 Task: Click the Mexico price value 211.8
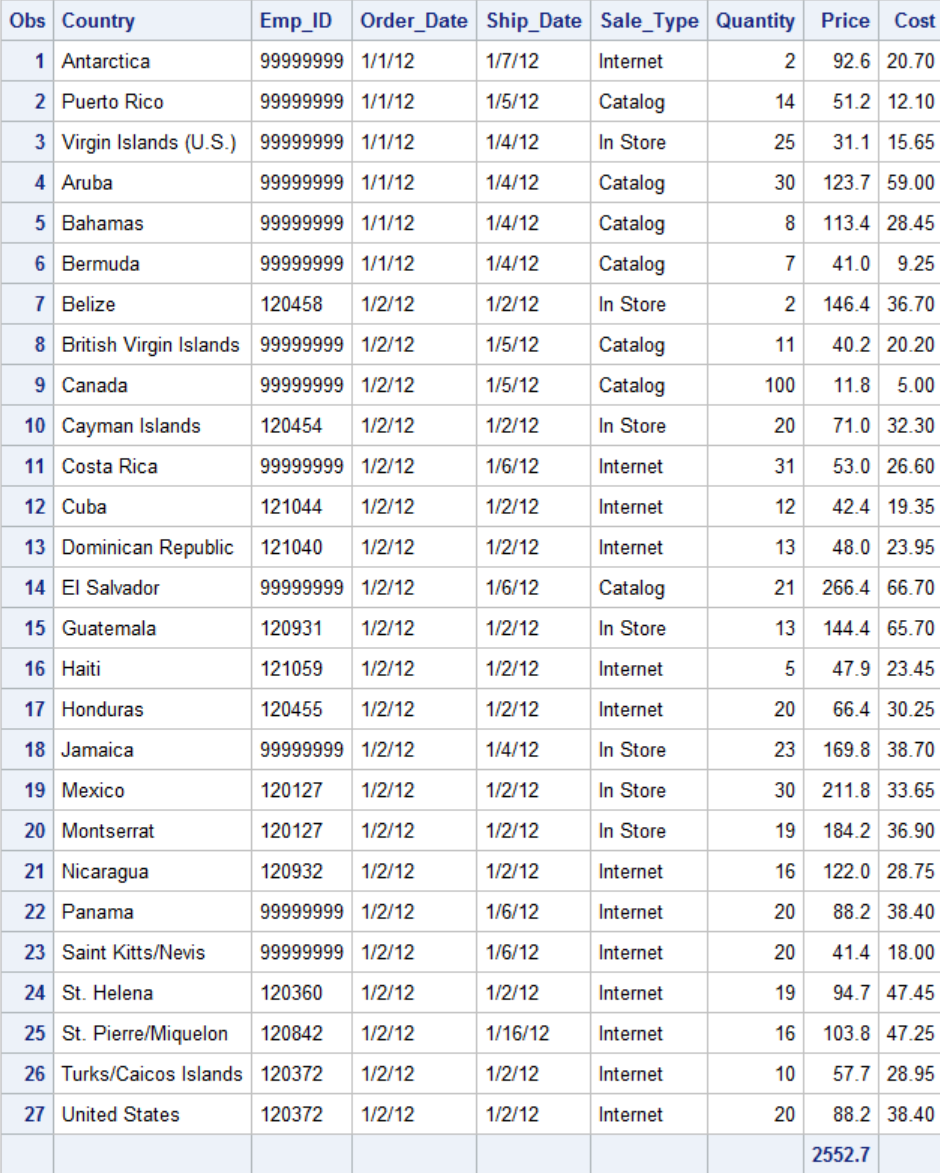coord(845,791)
